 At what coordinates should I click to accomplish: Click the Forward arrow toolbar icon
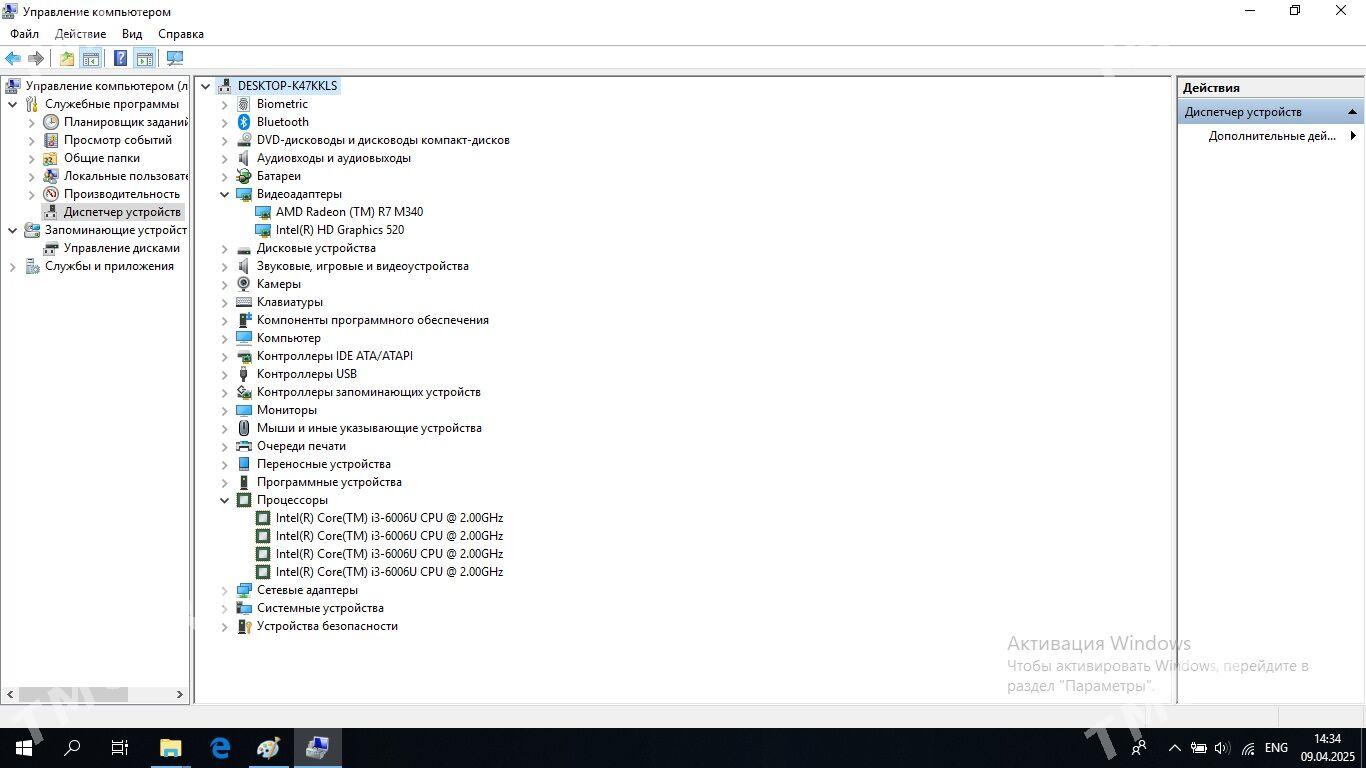click(x=36, y=58)
